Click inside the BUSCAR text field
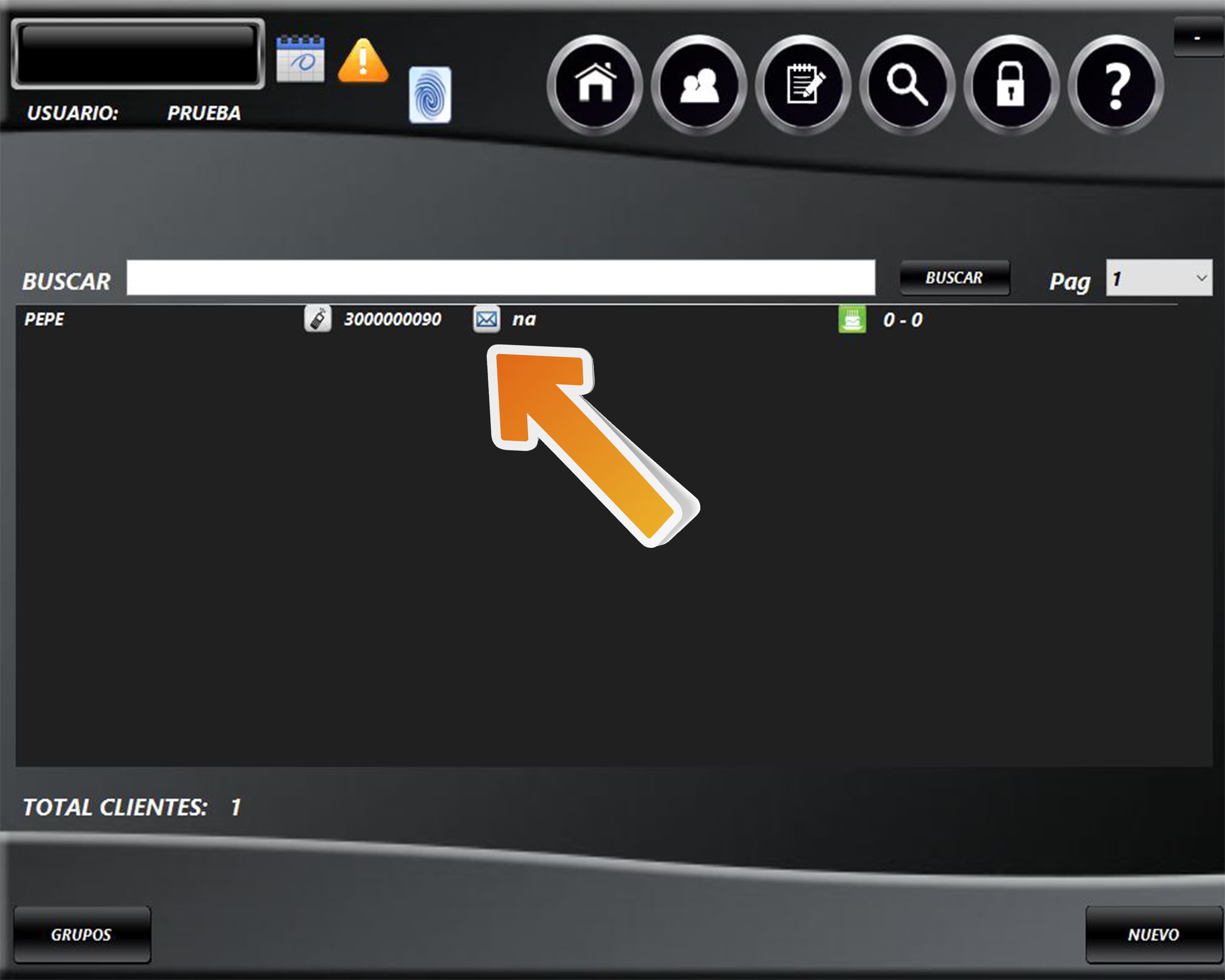The width and height of the screenshot is (1225, 980). pos(500,278)
